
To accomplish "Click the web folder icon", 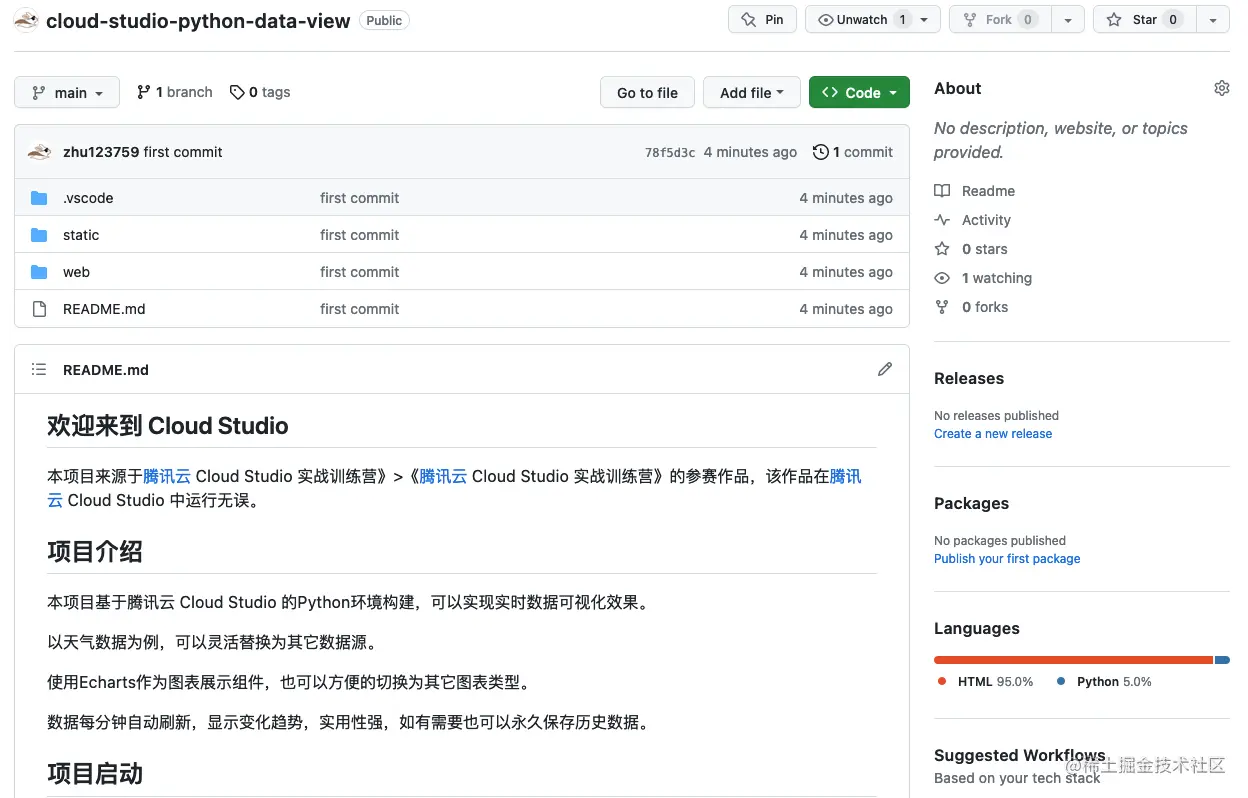I will click(39, 272).
